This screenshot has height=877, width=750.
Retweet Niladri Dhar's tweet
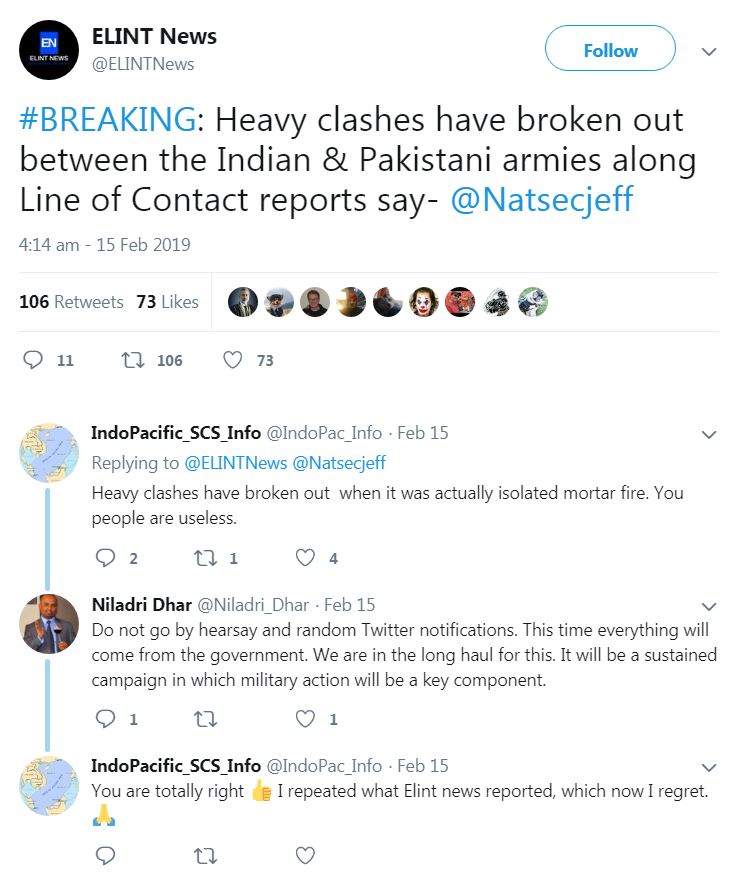click(206, 718)
